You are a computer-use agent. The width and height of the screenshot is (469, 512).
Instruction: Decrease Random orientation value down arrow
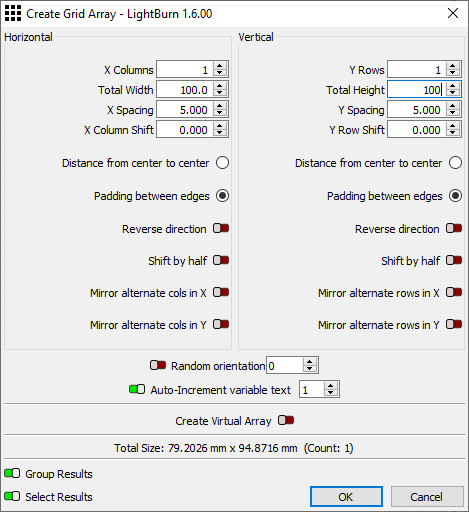(x=310, y=369)
